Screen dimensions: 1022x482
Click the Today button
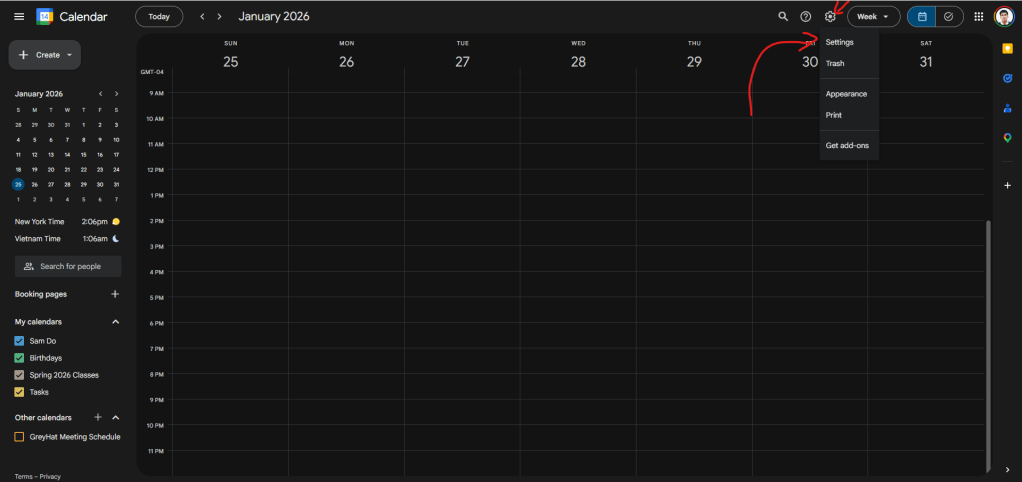[x=159, y=17]
